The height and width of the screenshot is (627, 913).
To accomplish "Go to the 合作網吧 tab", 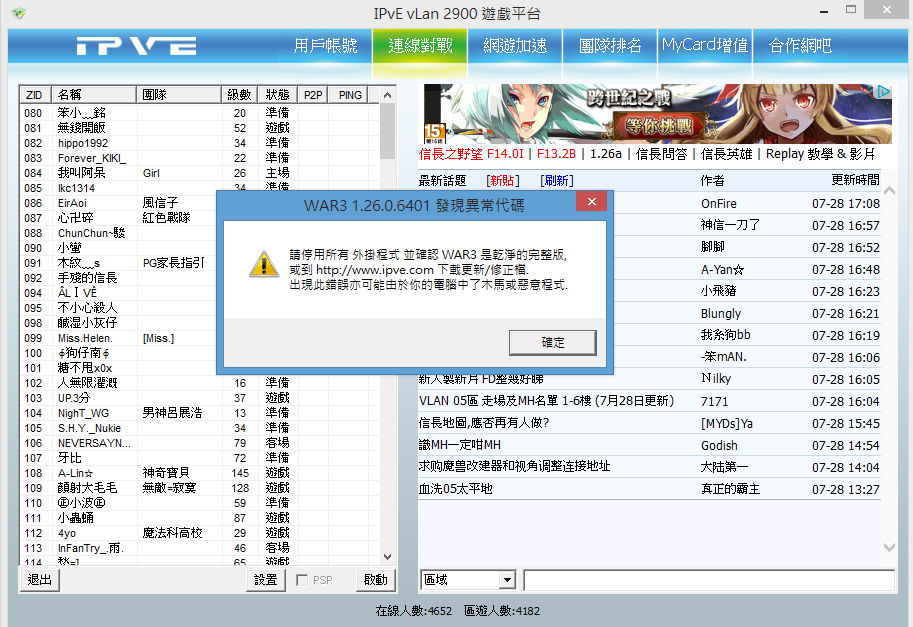I will [x=799, y=45].
